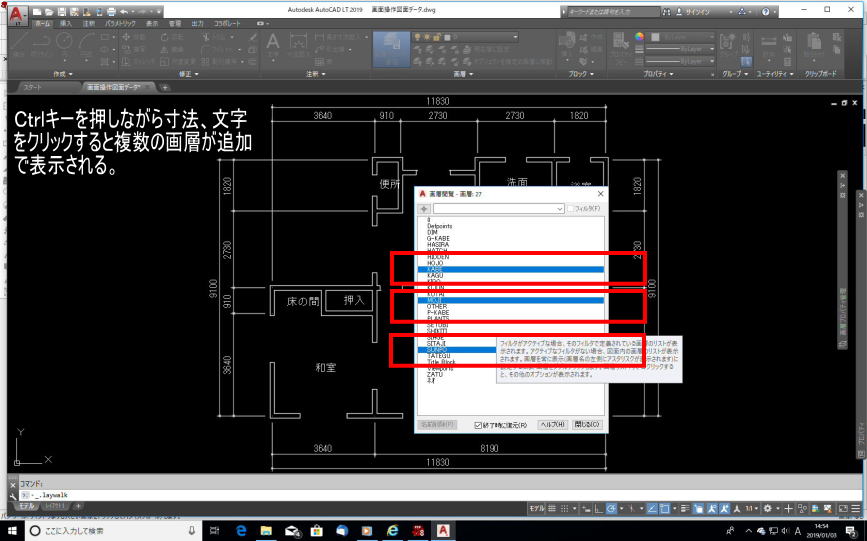Click the Open file icon in quick access toolbar

(49, 11)
